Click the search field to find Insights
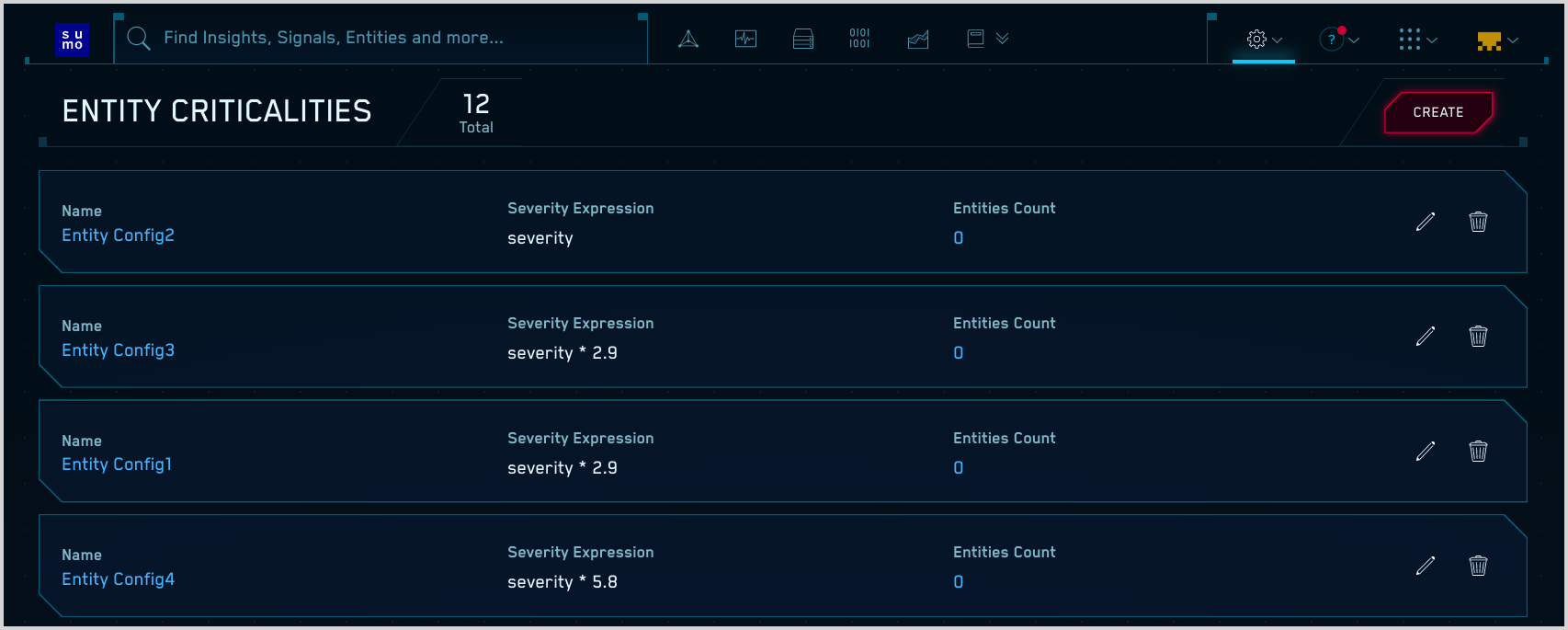This screenshot has width=1568, height=630. 386,38
